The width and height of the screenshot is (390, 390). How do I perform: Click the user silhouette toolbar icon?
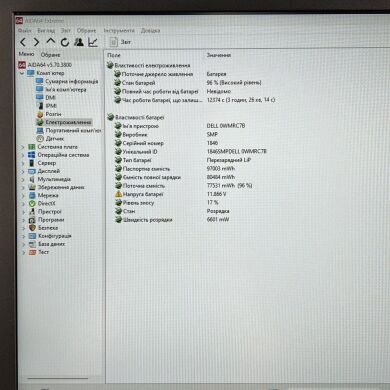[x=79, y=42]
